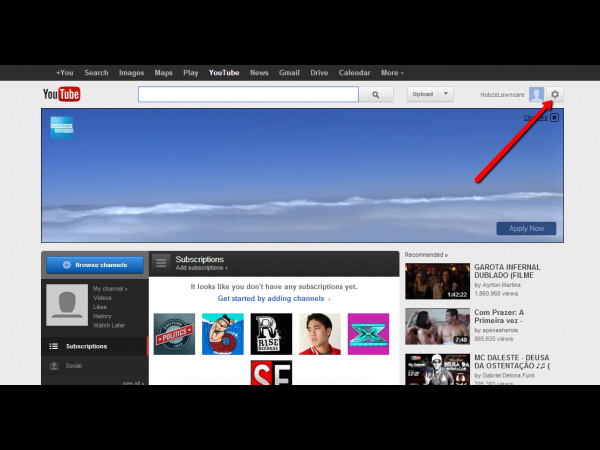Select Subscriptions in the sidebar

coord(95,346)
